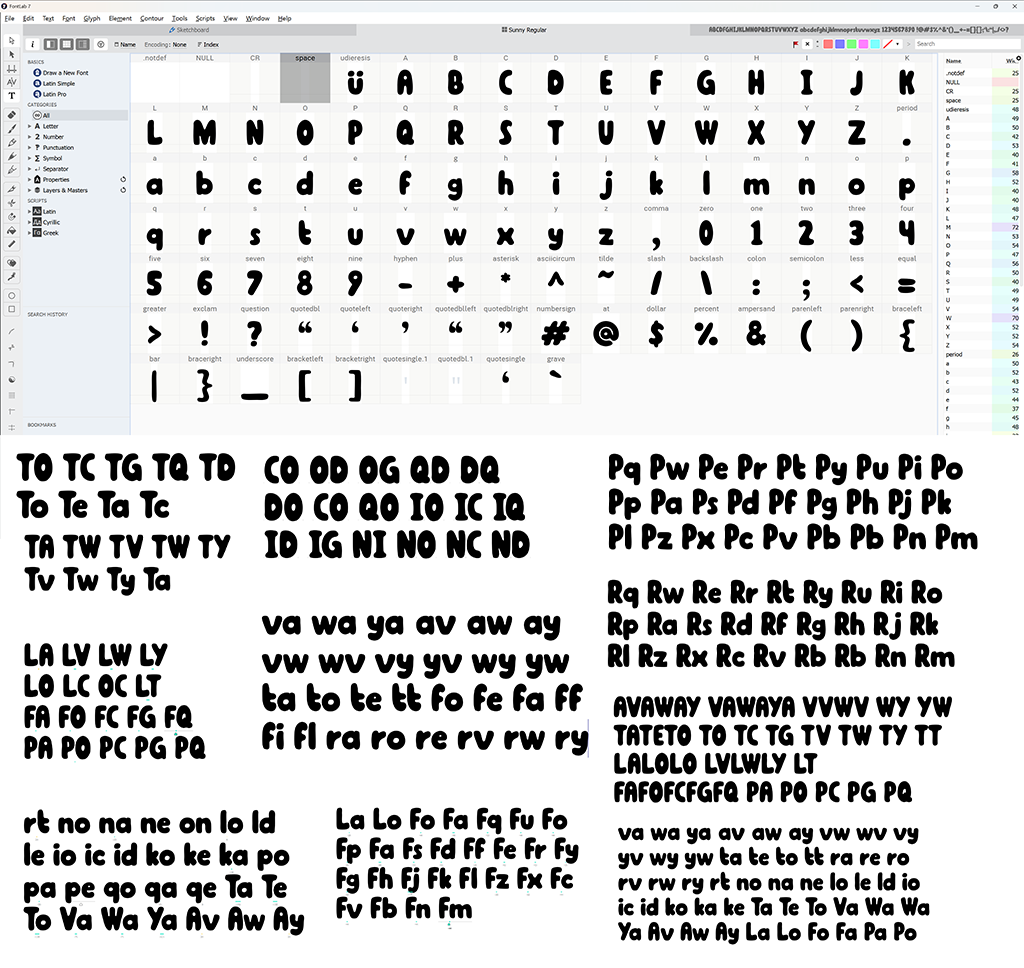The width and height of the screenshot is (1024, 968).
Task: Click the info panel icon near the property bar
Action: [x=33, y=44]
